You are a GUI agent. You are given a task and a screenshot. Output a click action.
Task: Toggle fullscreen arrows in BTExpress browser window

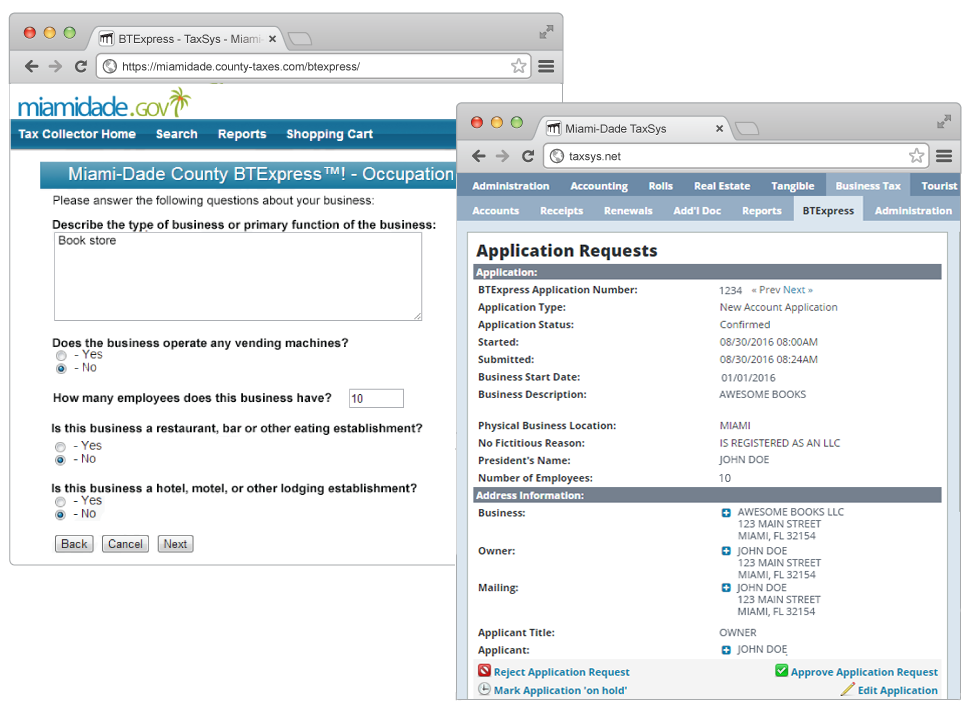coord(546,32)
